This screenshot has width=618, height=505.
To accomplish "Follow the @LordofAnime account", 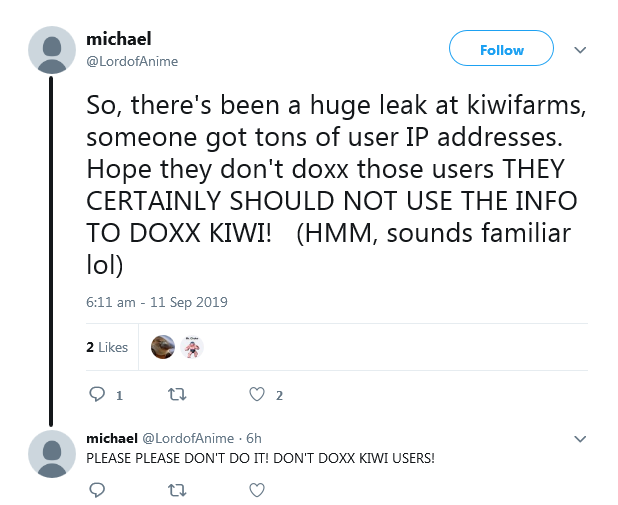I will 501,48.
